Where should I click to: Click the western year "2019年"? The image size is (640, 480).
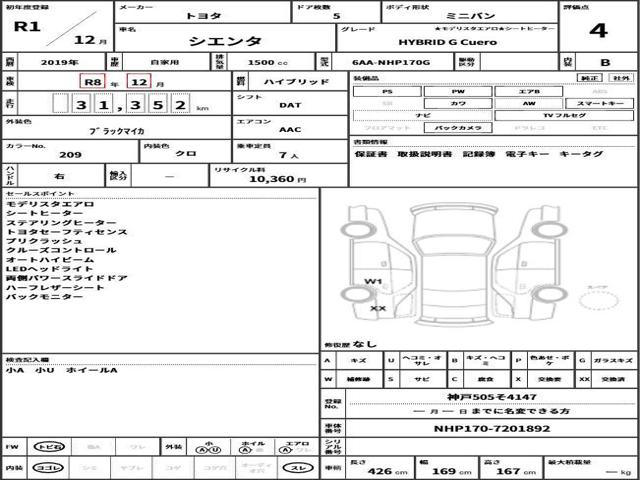coord(60,62)
